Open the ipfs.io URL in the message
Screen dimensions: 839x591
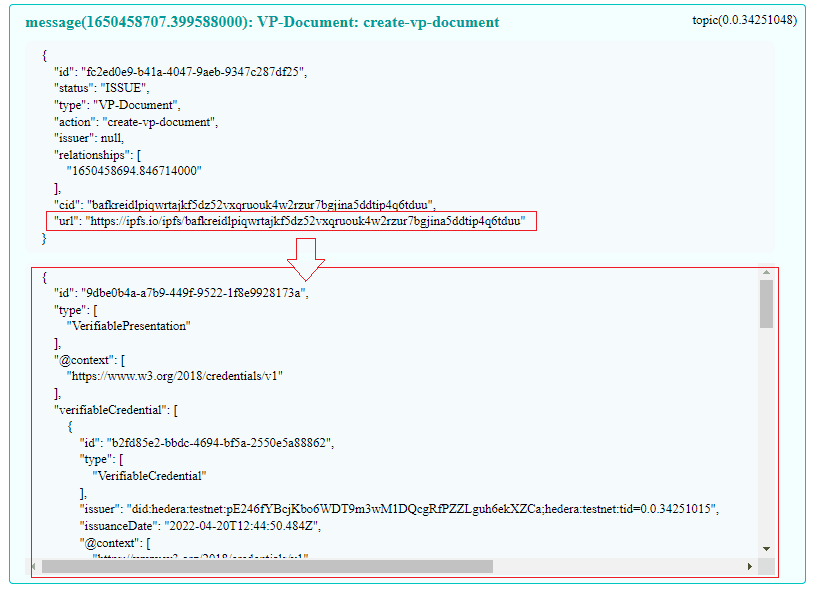[x=304, y=221]
